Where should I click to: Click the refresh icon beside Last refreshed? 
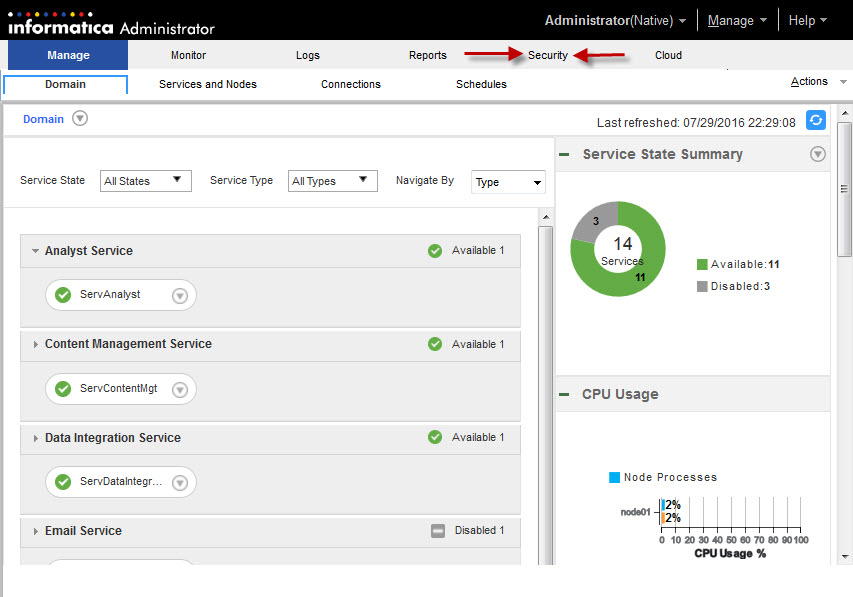pyautogui.click(x=815, y=120)
